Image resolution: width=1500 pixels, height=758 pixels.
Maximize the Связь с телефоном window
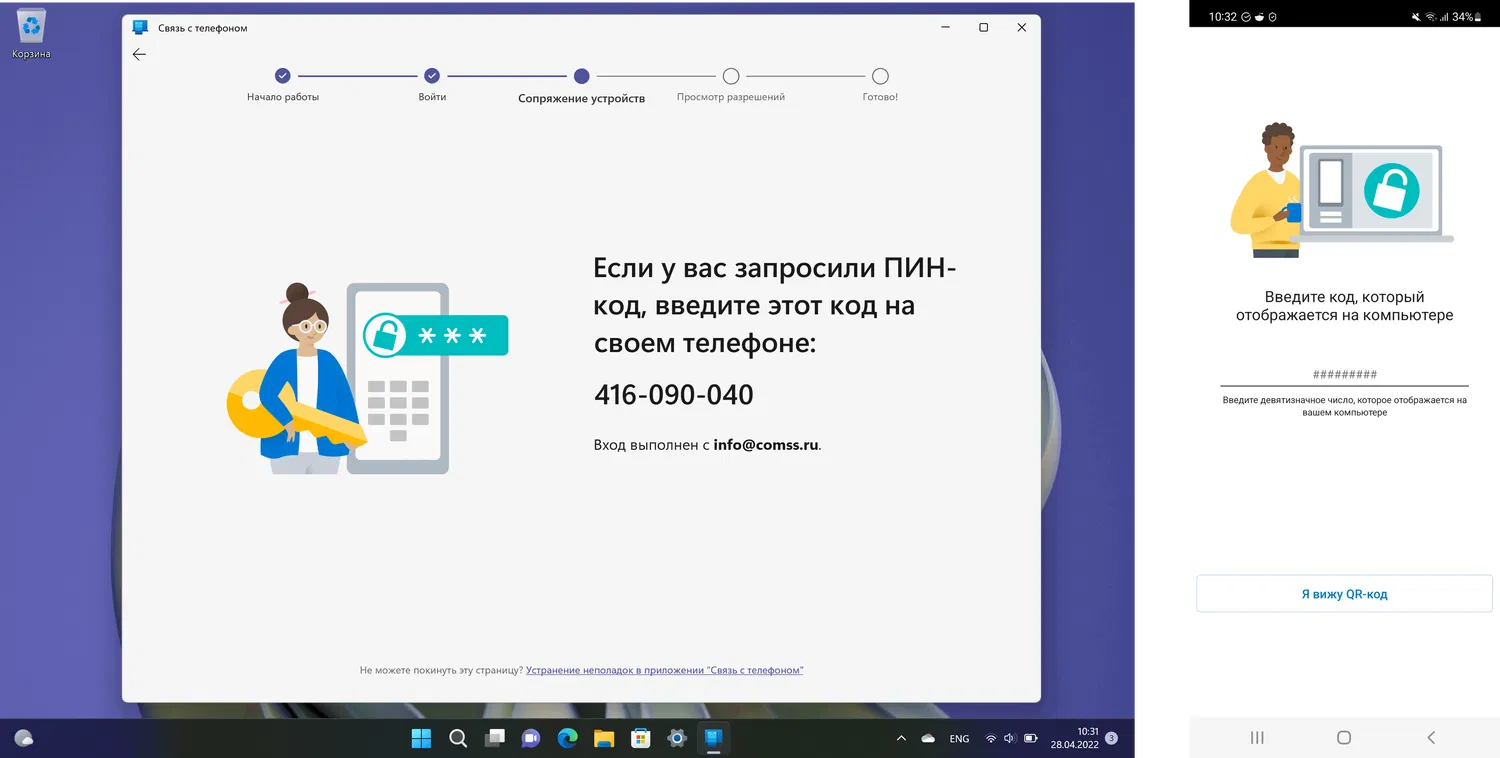pyautogui.click(x=983, y=28)
